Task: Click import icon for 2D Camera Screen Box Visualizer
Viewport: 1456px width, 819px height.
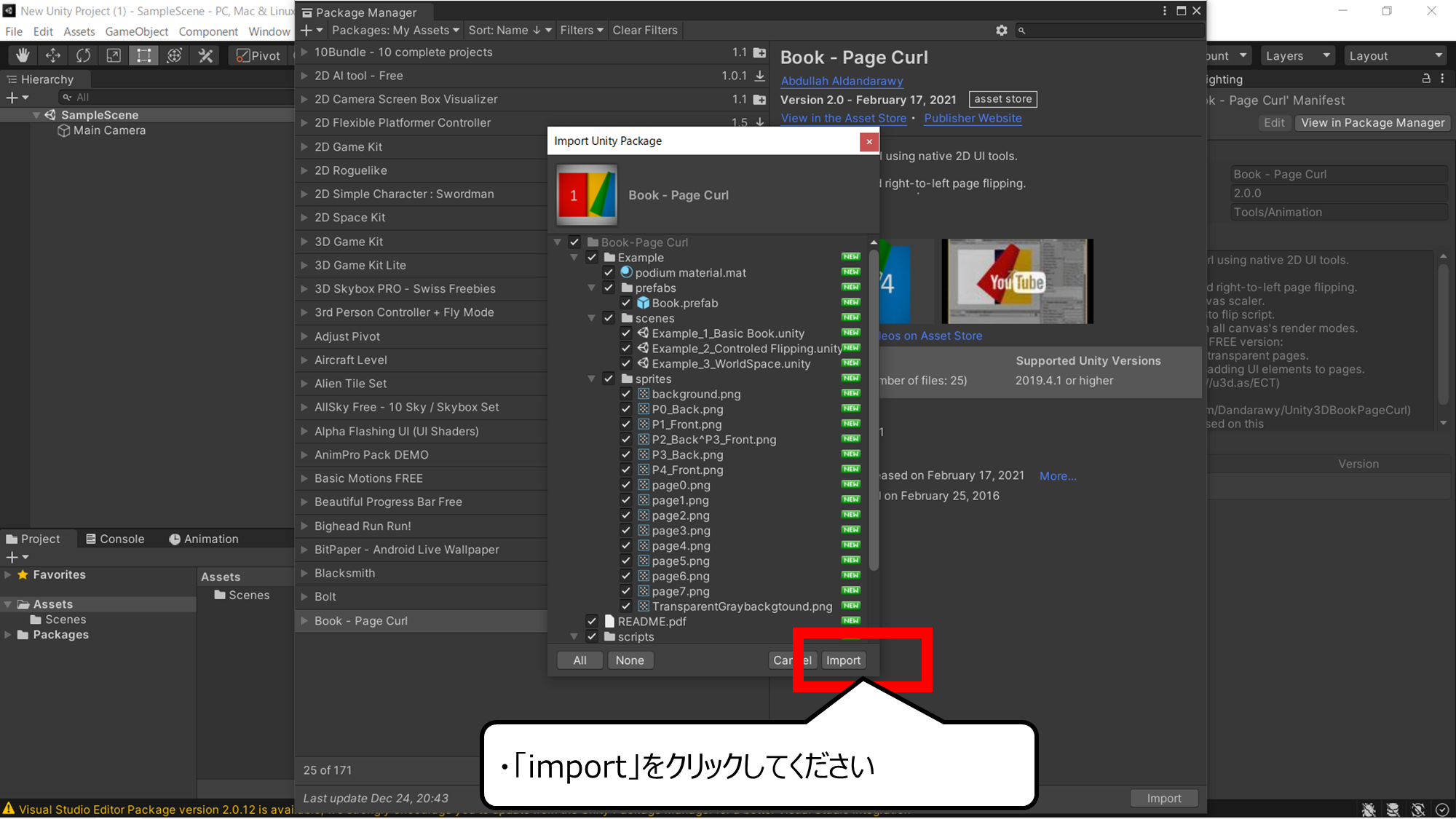Action: point(759,99)
